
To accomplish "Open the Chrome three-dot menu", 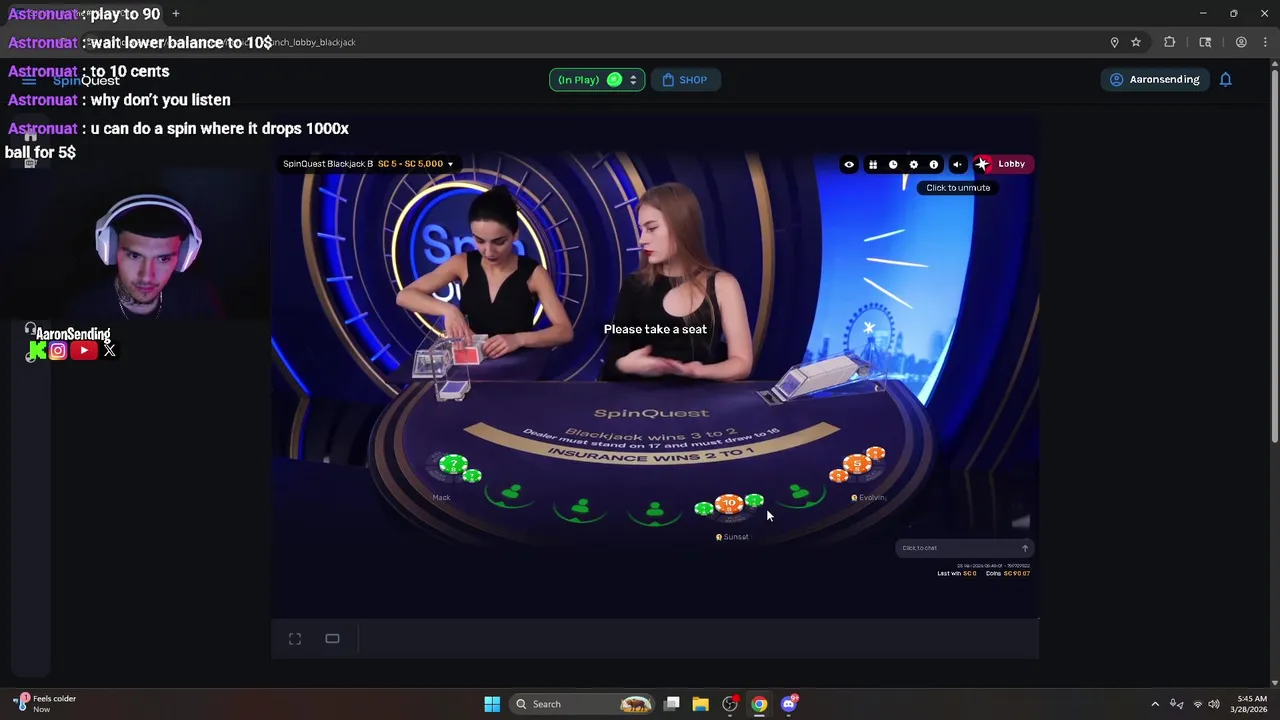I will coord(1265,42).
